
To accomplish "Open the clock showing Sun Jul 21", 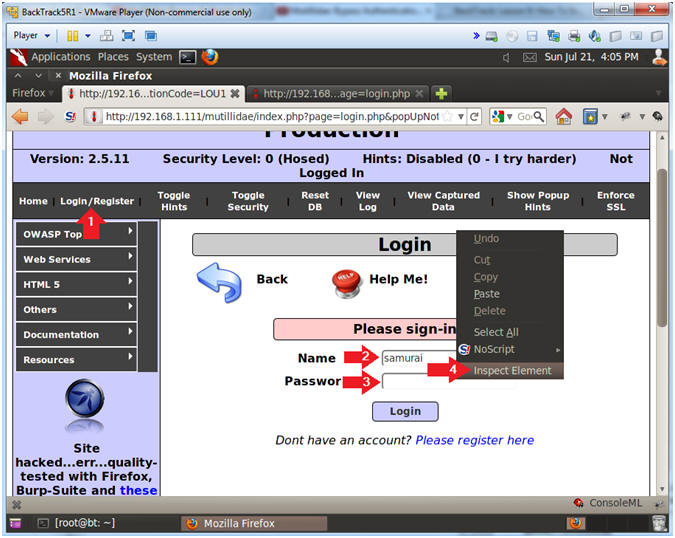I will pos(591,57).
